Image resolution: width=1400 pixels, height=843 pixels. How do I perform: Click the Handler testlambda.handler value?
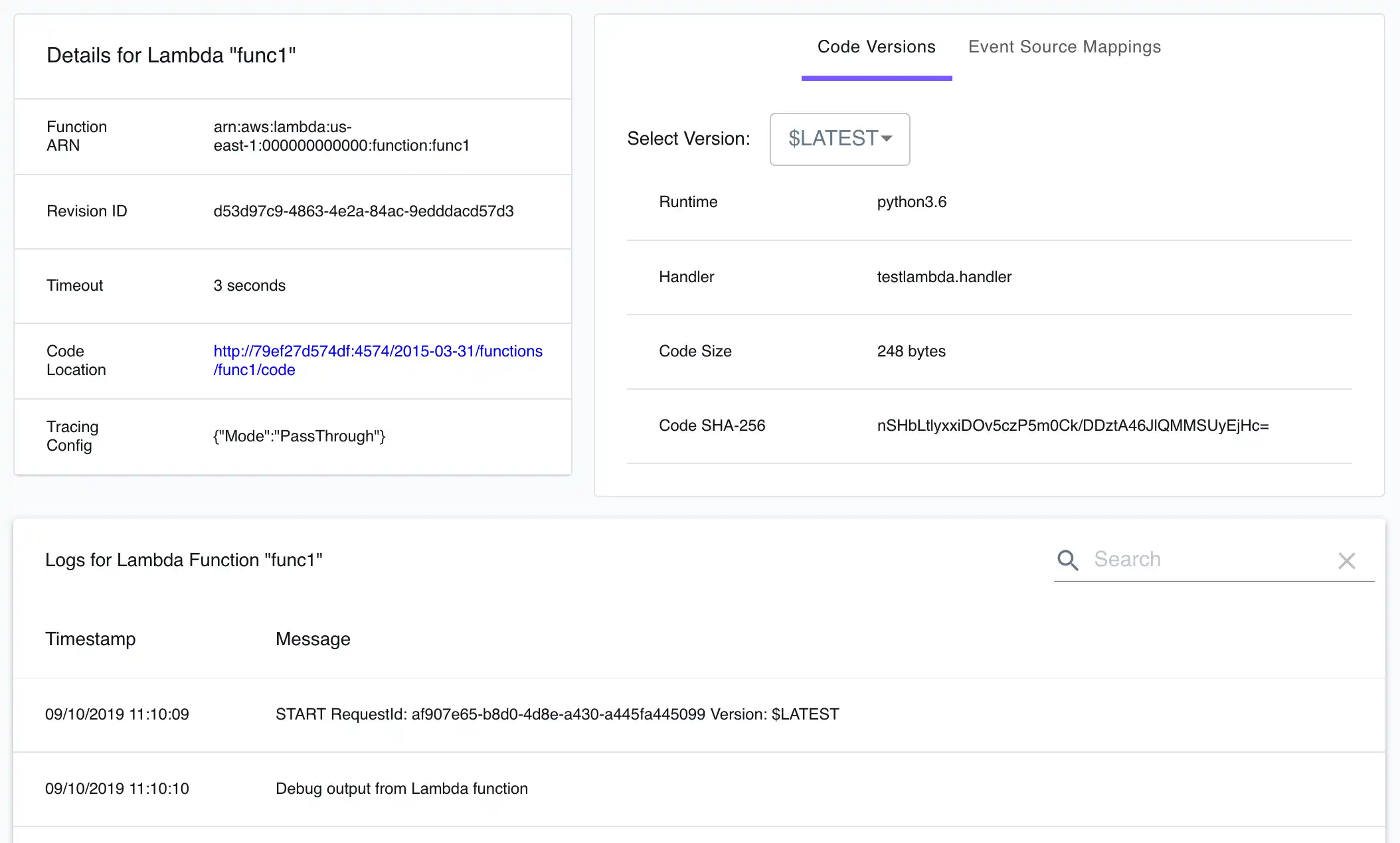click(x=945, y=277)
